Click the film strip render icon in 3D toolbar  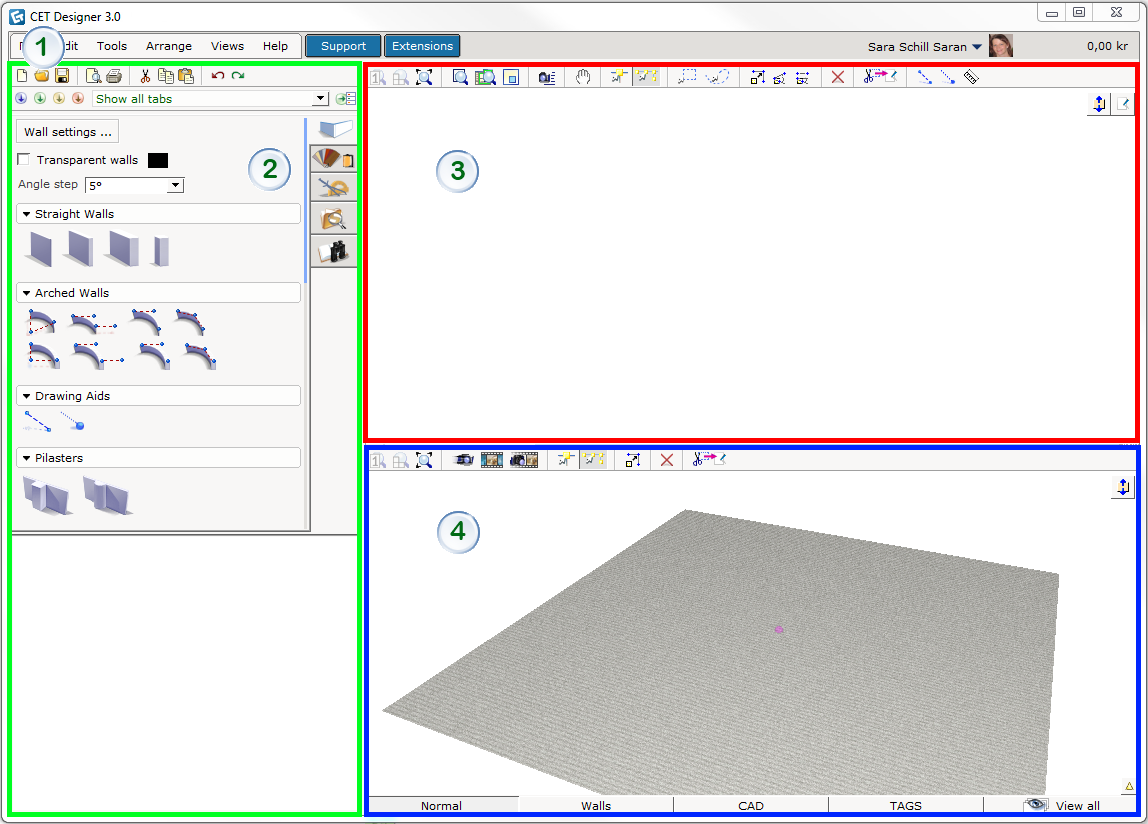[x=492, y=460]
